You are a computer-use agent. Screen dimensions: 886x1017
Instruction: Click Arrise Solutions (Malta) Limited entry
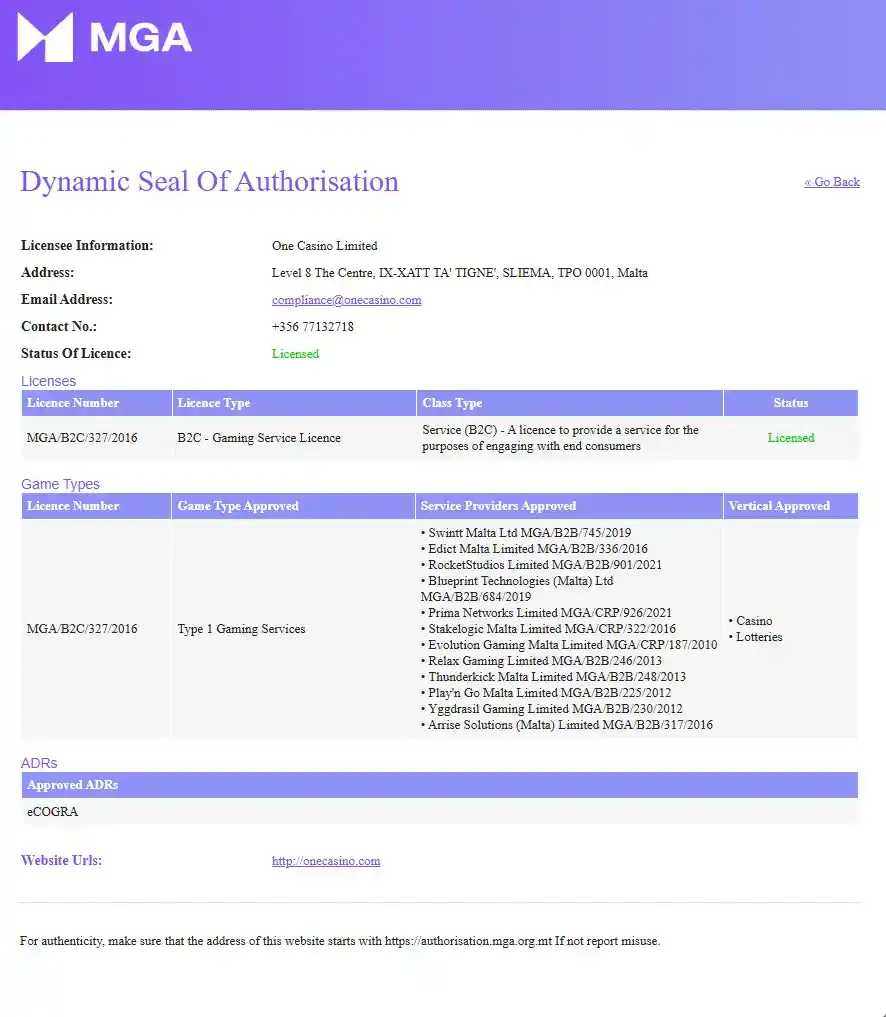tap(567, 724)
